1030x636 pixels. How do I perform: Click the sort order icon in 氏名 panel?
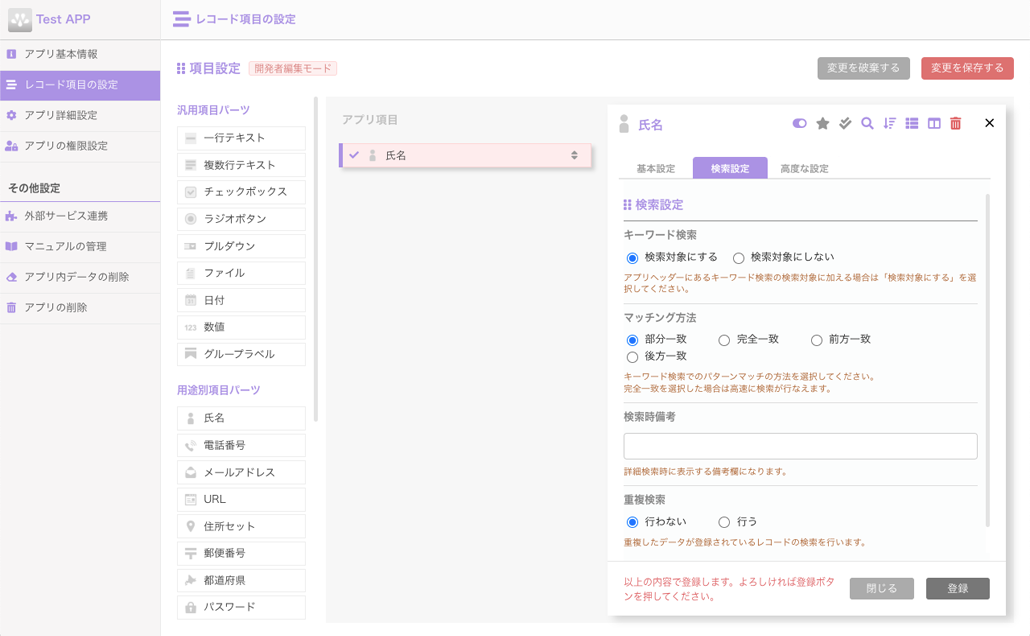tap(889, 124)
